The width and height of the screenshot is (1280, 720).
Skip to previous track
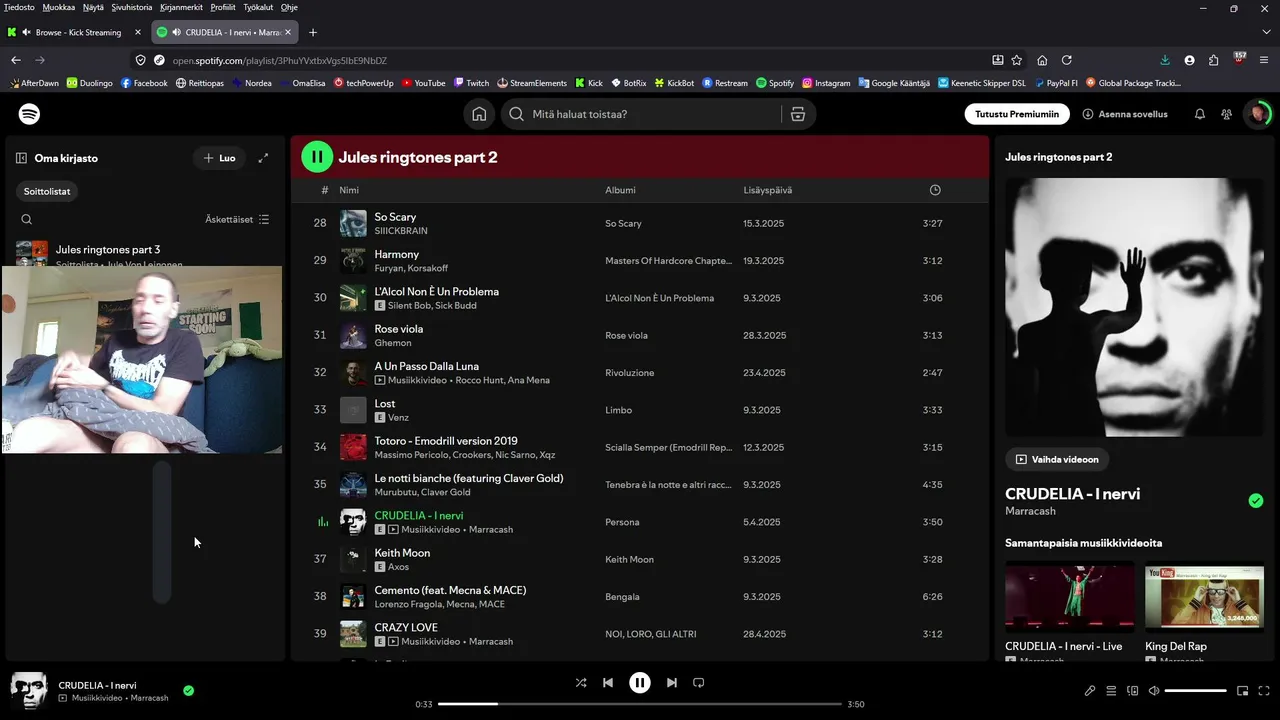point(608,683)
